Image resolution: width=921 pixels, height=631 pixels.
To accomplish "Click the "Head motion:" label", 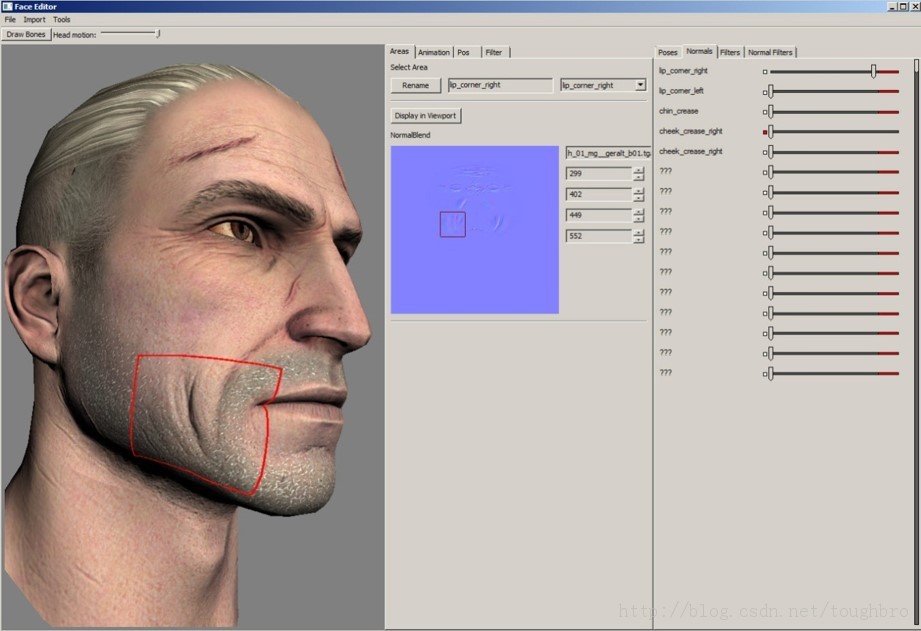I will pyautogui.click(x=75, y=35).
